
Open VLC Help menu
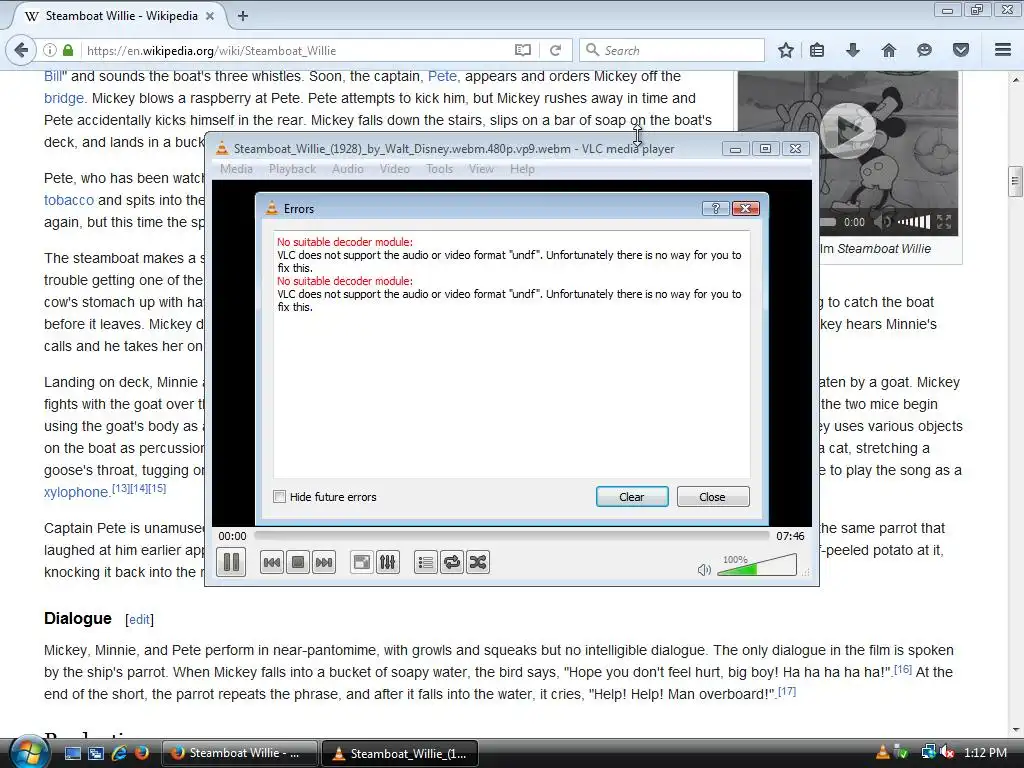[522, 169]
